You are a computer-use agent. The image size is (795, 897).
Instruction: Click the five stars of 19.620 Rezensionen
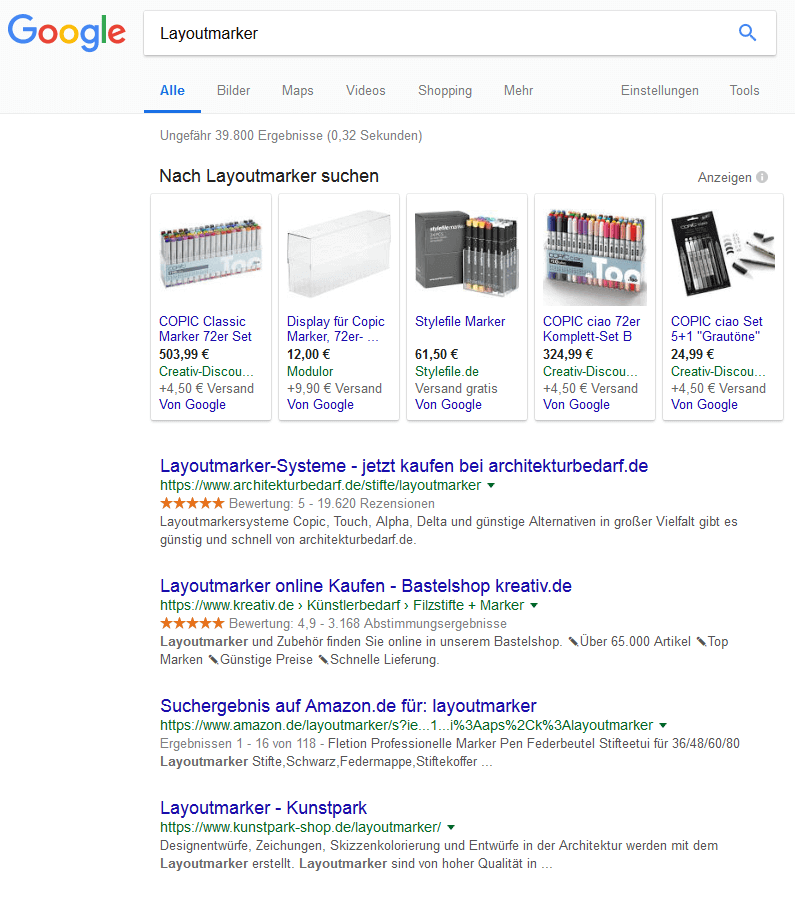coord(192,503)
